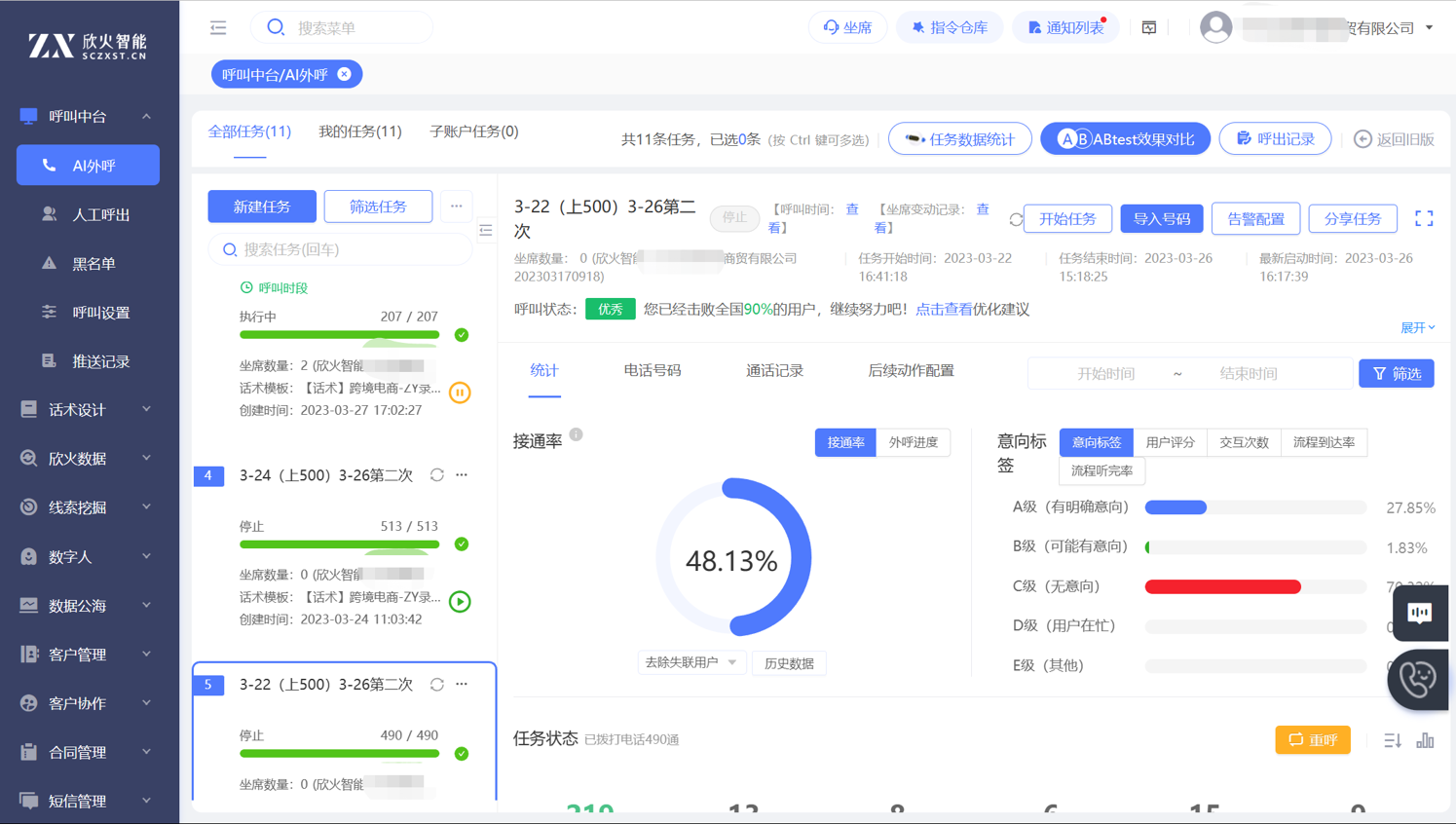Click the 新建任务 button

coord(262,206)
